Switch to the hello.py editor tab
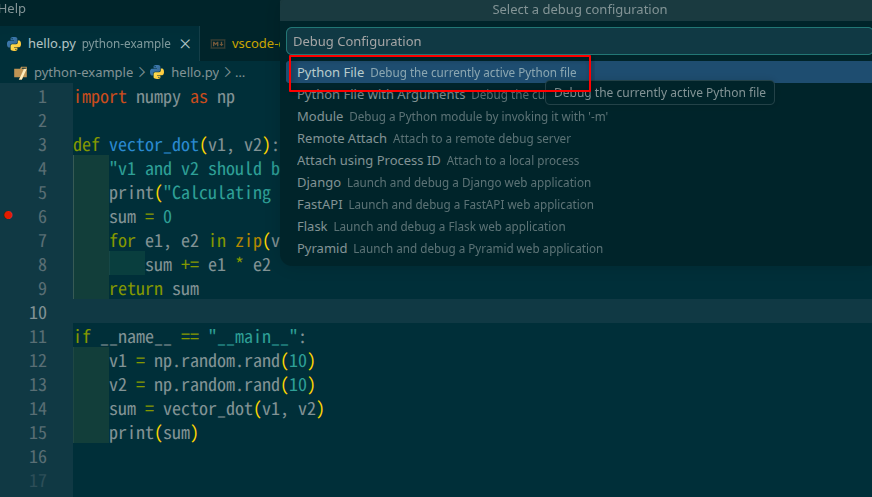The image size is (872, 497). click(x=99, y=43)
